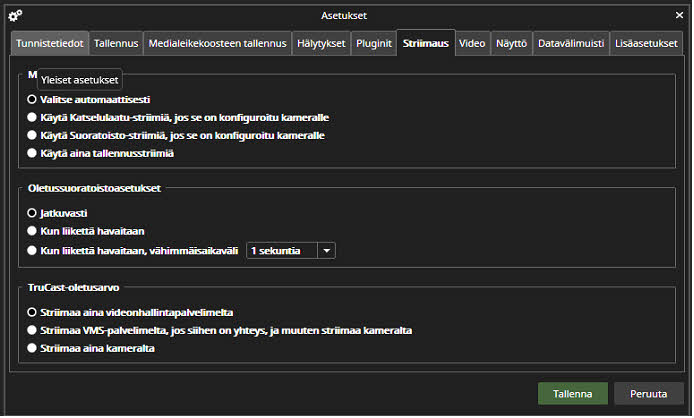The image size is (694, 418).
Task: Select the Pluginit tab
Action: [373, 44]
